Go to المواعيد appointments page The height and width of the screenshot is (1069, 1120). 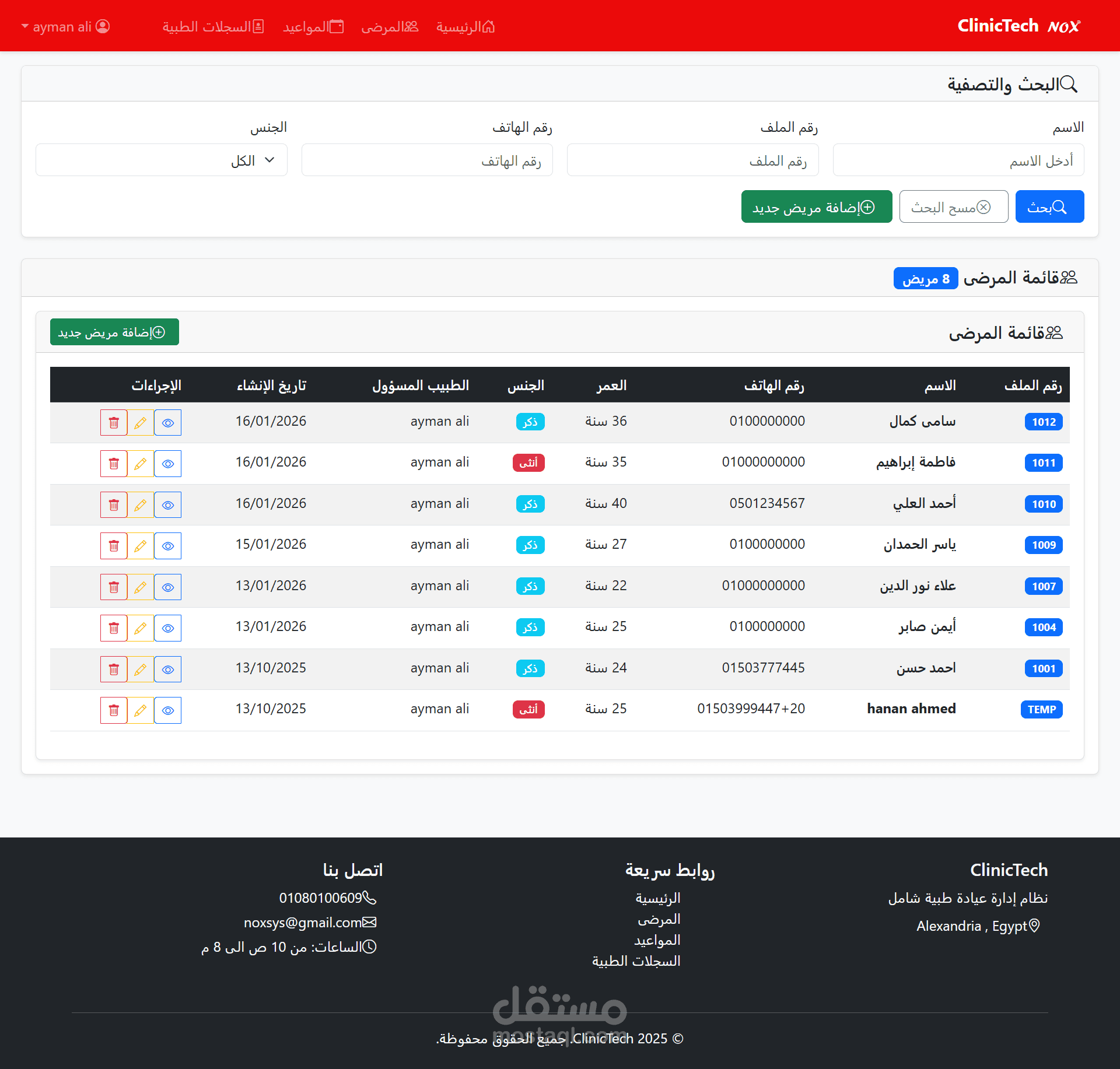[x=313, y=27]
